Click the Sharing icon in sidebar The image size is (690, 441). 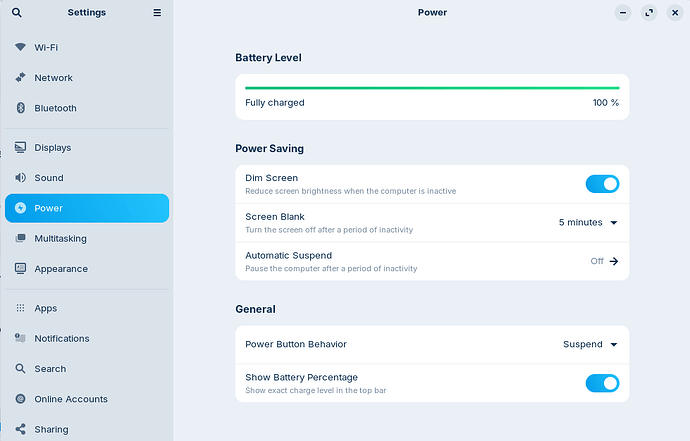[x=20, y=429]
